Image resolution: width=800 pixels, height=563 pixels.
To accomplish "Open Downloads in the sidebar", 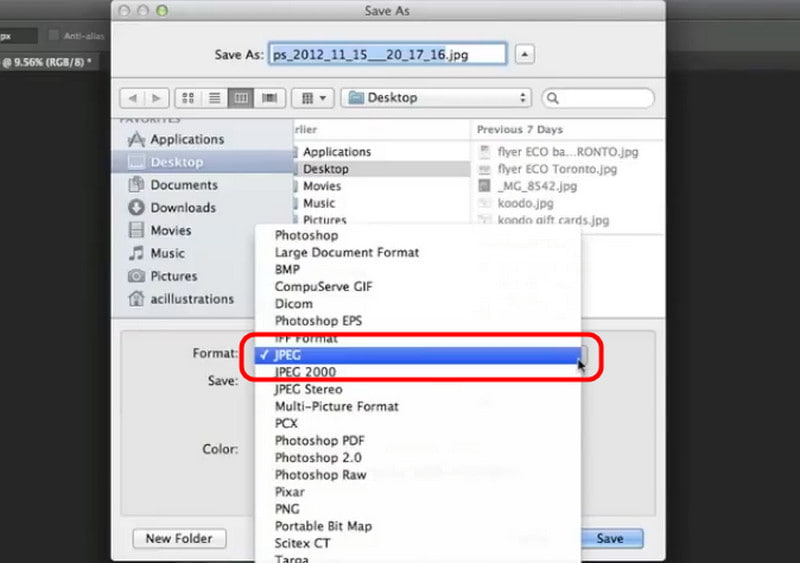I will coord(202,208).
